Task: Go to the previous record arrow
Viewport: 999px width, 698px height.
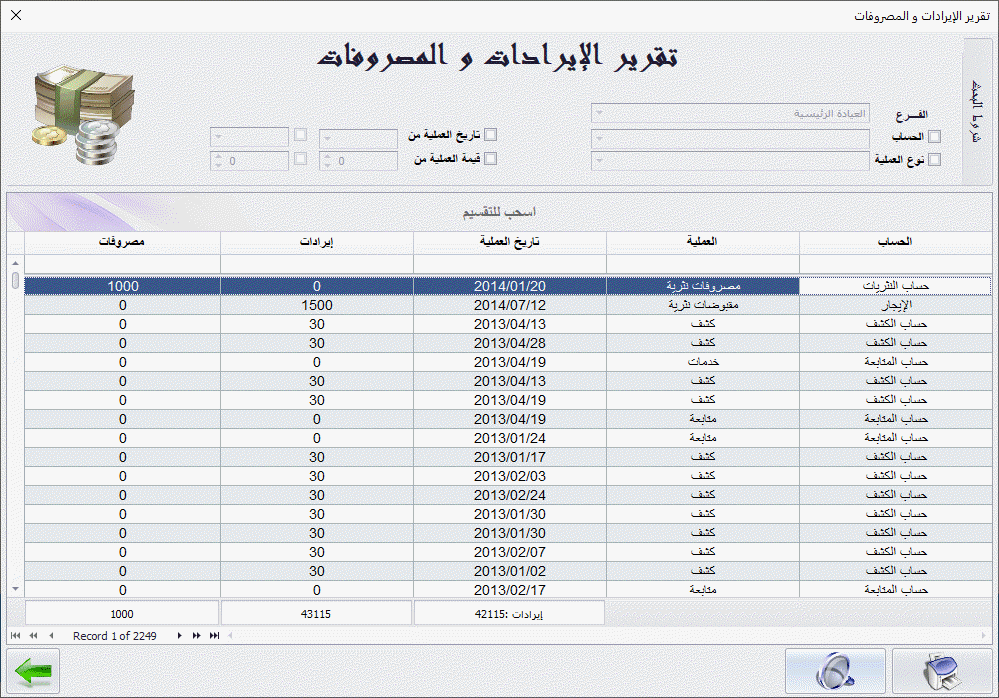Action: pyautogui.click(x=52, y=635)
